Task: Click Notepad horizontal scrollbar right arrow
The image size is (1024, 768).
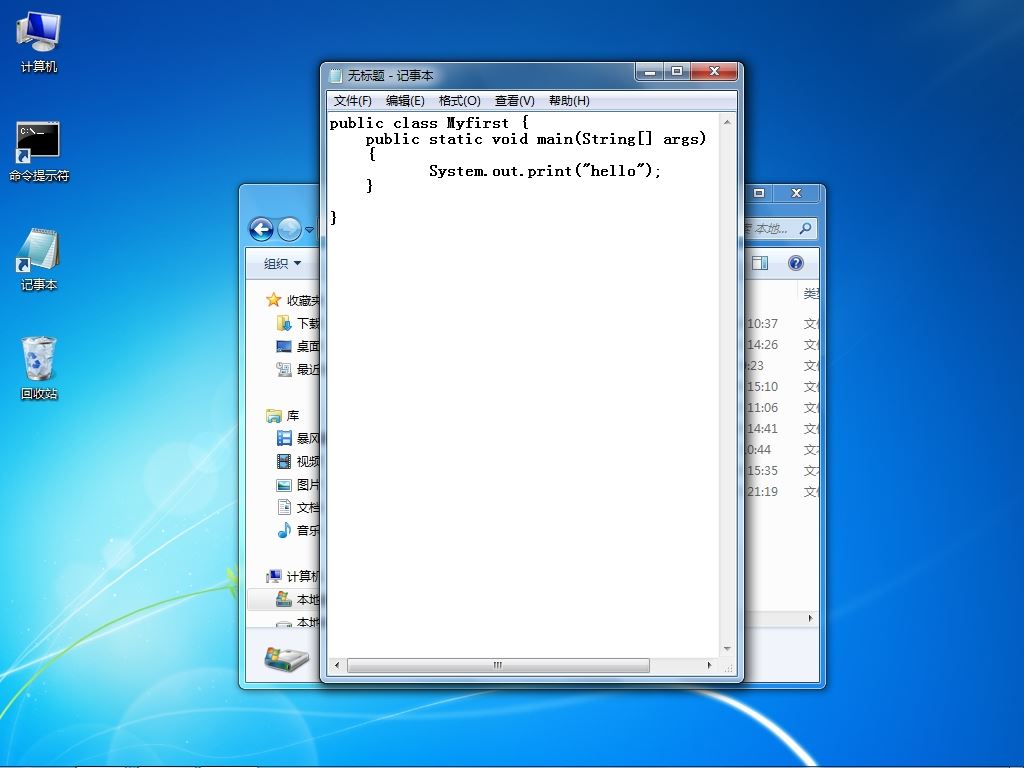Action: (710, 665)
